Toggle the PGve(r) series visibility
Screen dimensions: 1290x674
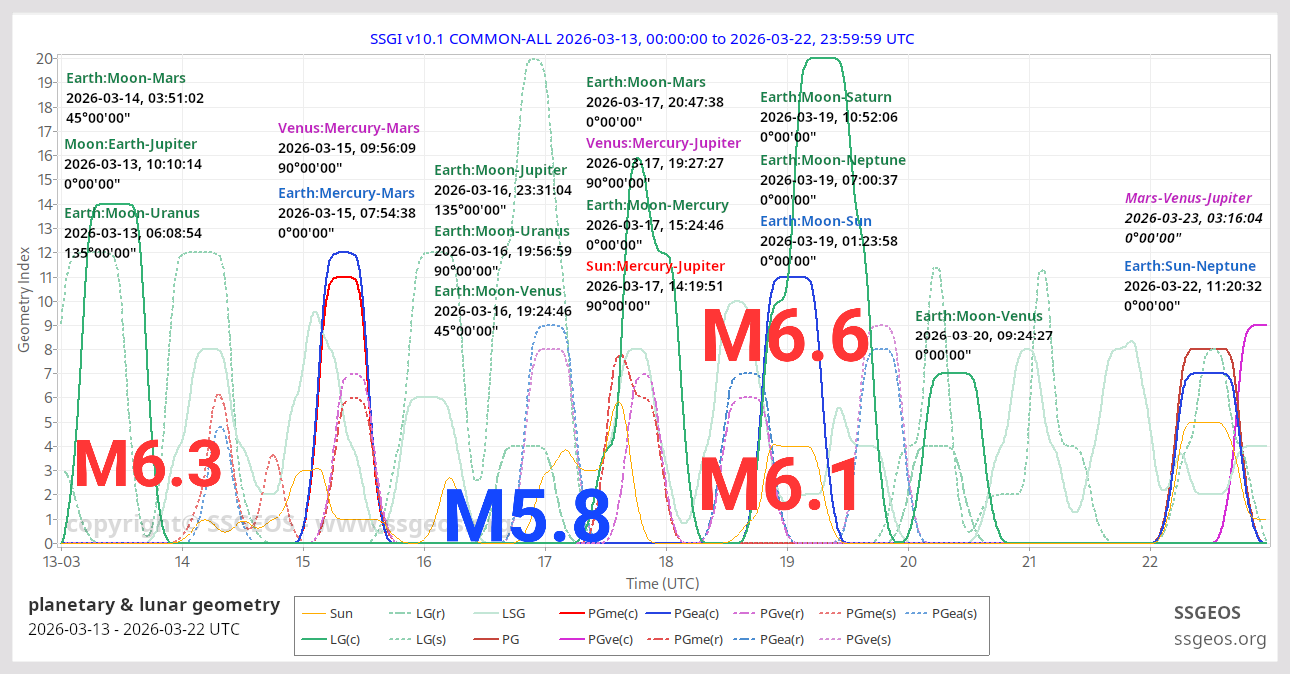pyautogui.click(x=743, y=613)
